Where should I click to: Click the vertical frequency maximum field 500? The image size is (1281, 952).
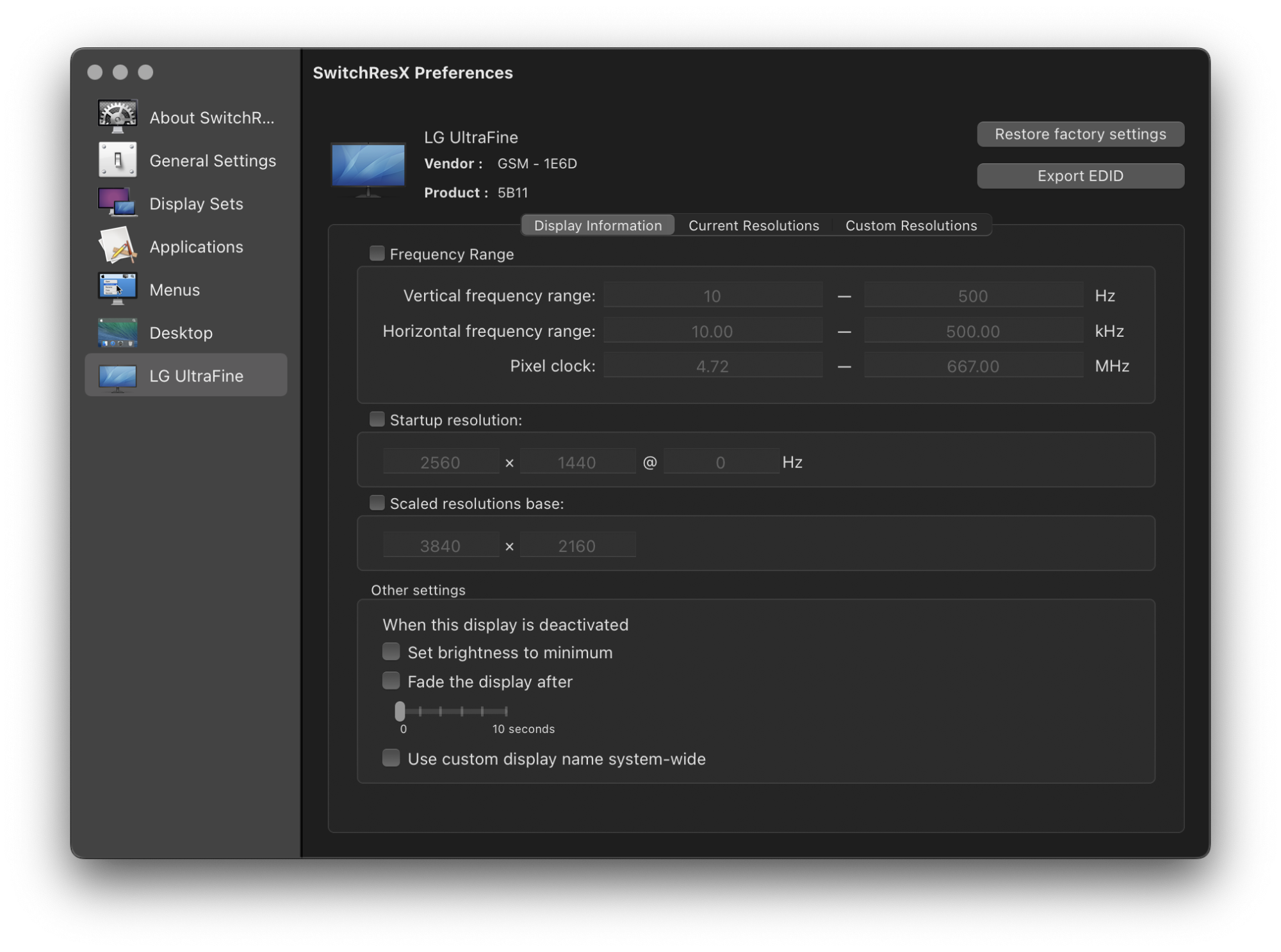pos(973,296)
